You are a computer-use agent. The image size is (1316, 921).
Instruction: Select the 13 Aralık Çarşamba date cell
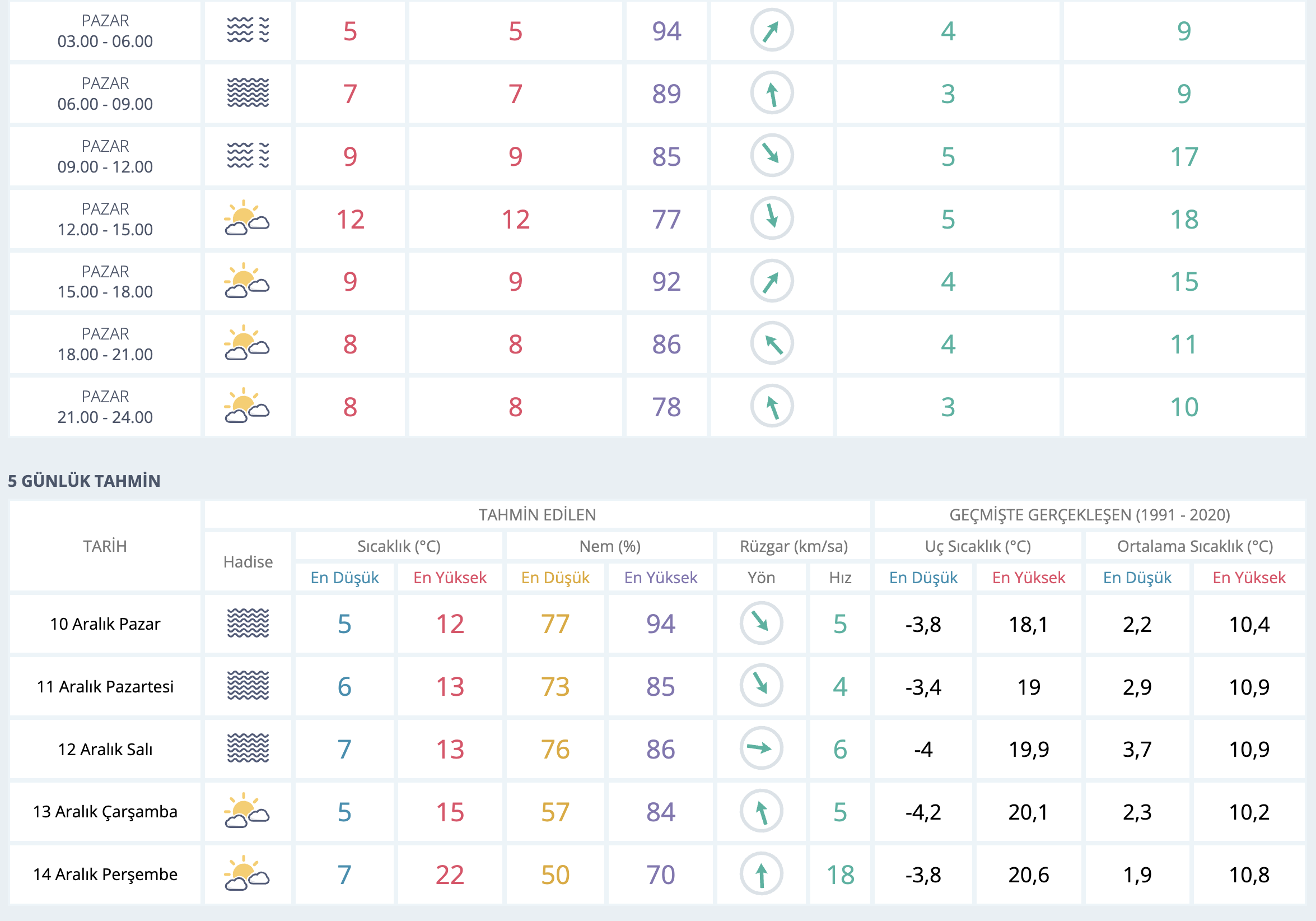tap(105, 811)
